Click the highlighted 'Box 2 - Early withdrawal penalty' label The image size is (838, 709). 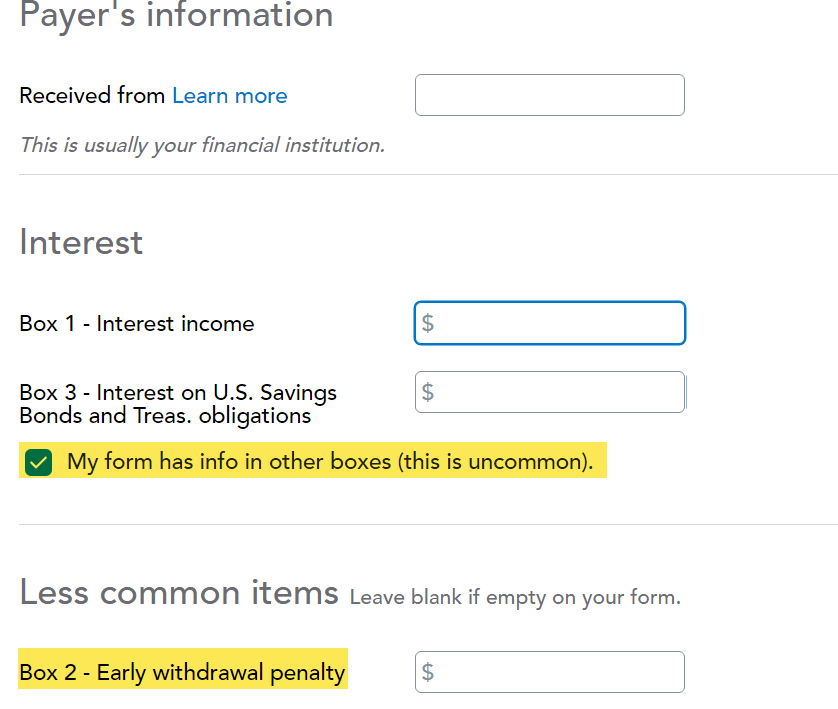182,673
